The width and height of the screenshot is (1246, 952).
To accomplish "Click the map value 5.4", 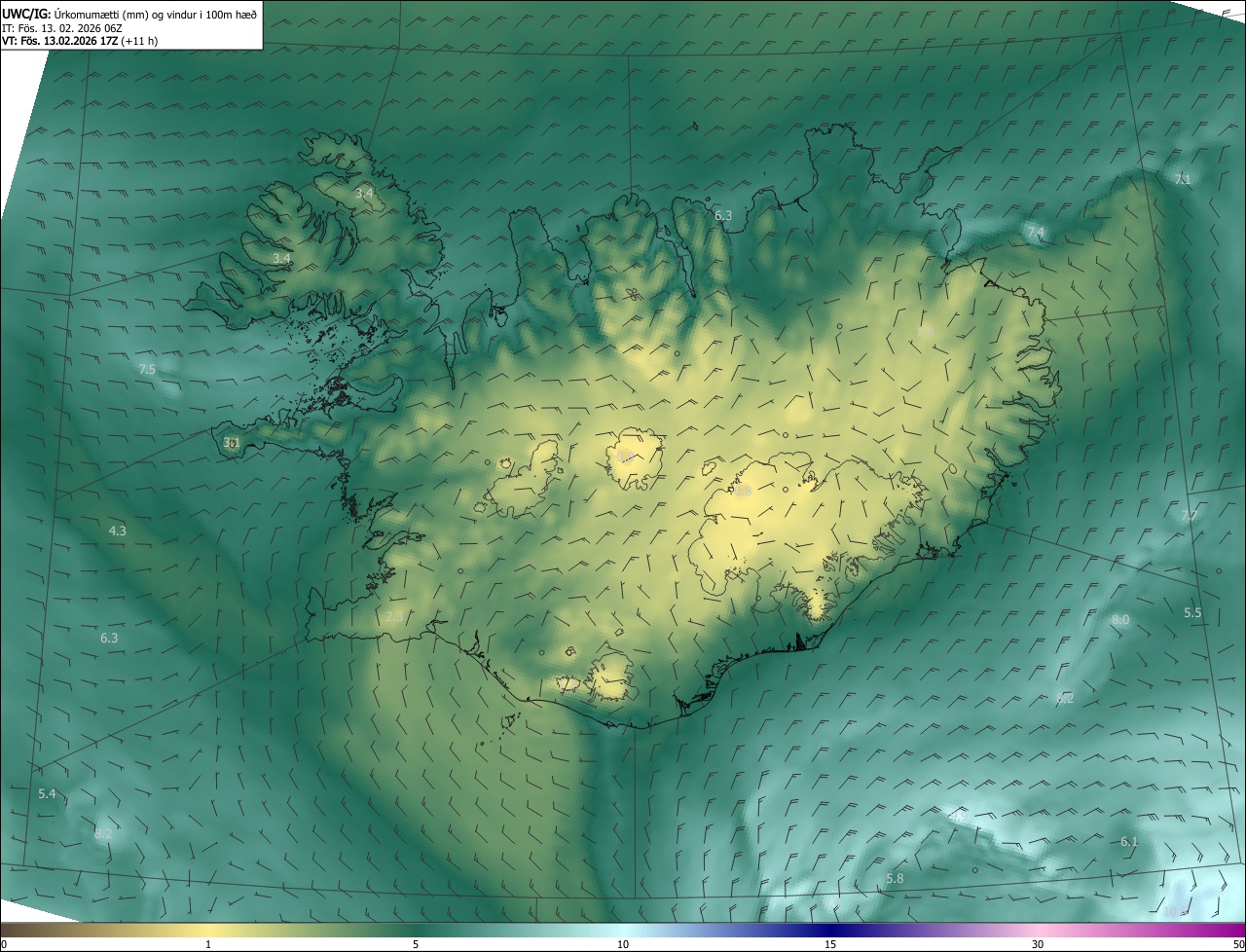I will (x=47, y=794).
